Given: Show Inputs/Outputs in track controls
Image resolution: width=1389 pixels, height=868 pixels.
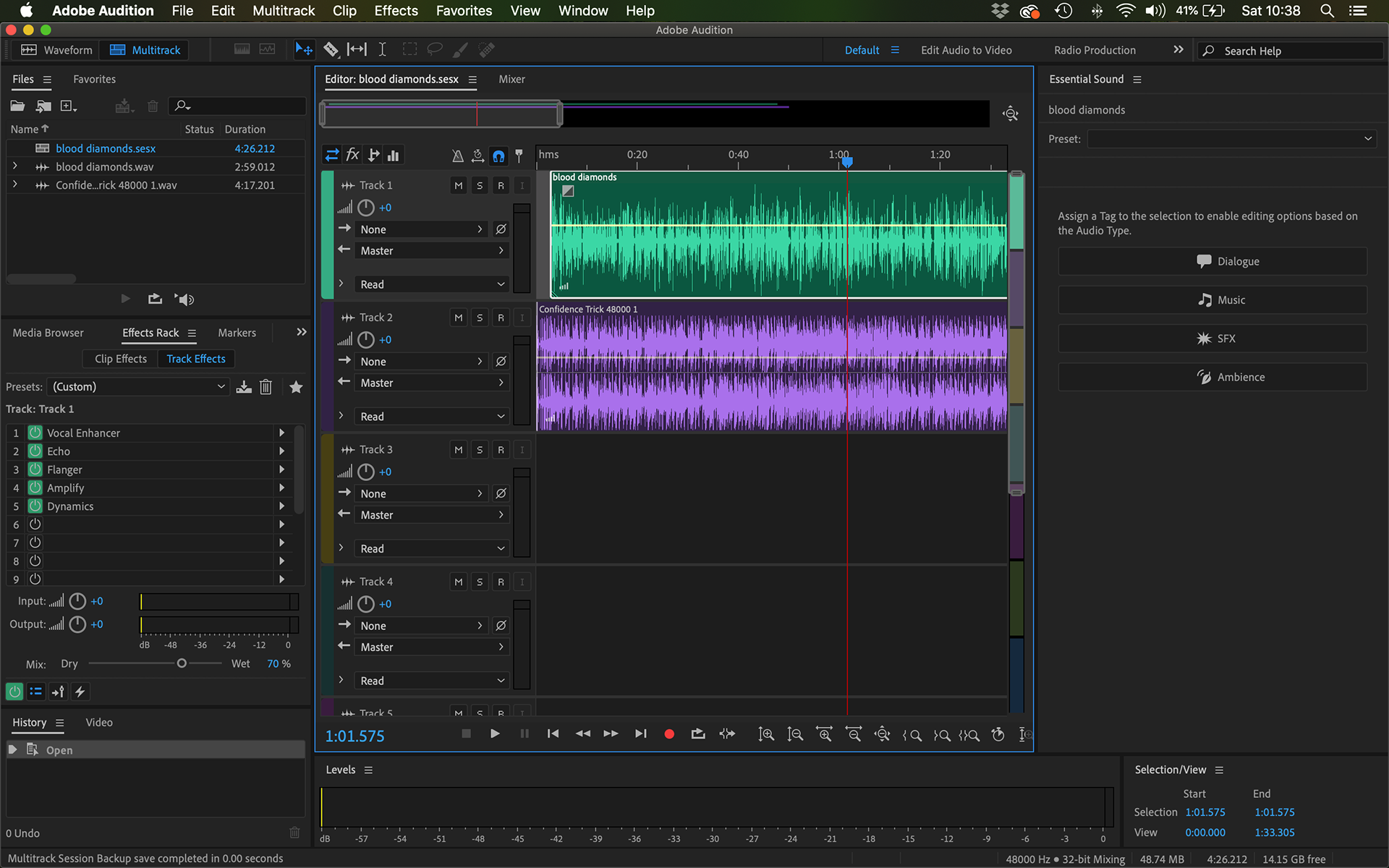Looking at the screenshot, I should coord(331,155).
